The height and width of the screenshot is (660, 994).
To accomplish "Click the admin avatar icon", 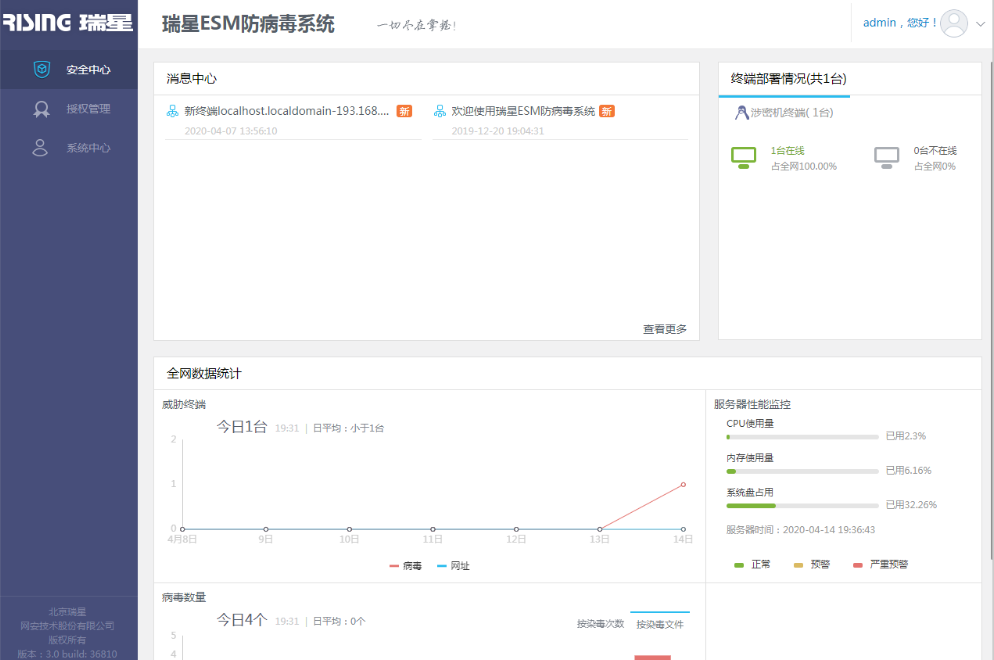I will tap(955, 23).
